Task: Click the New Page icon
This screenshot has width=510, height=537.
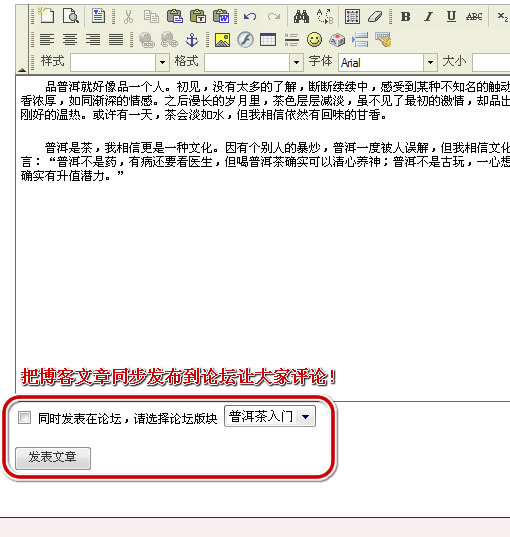Action: pyautogui.click(x=46, y=16)
